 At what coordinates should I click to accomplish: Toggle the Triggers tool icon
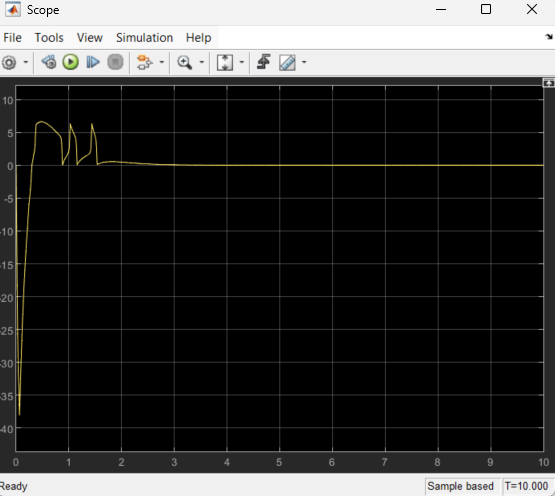click(264, 62)
